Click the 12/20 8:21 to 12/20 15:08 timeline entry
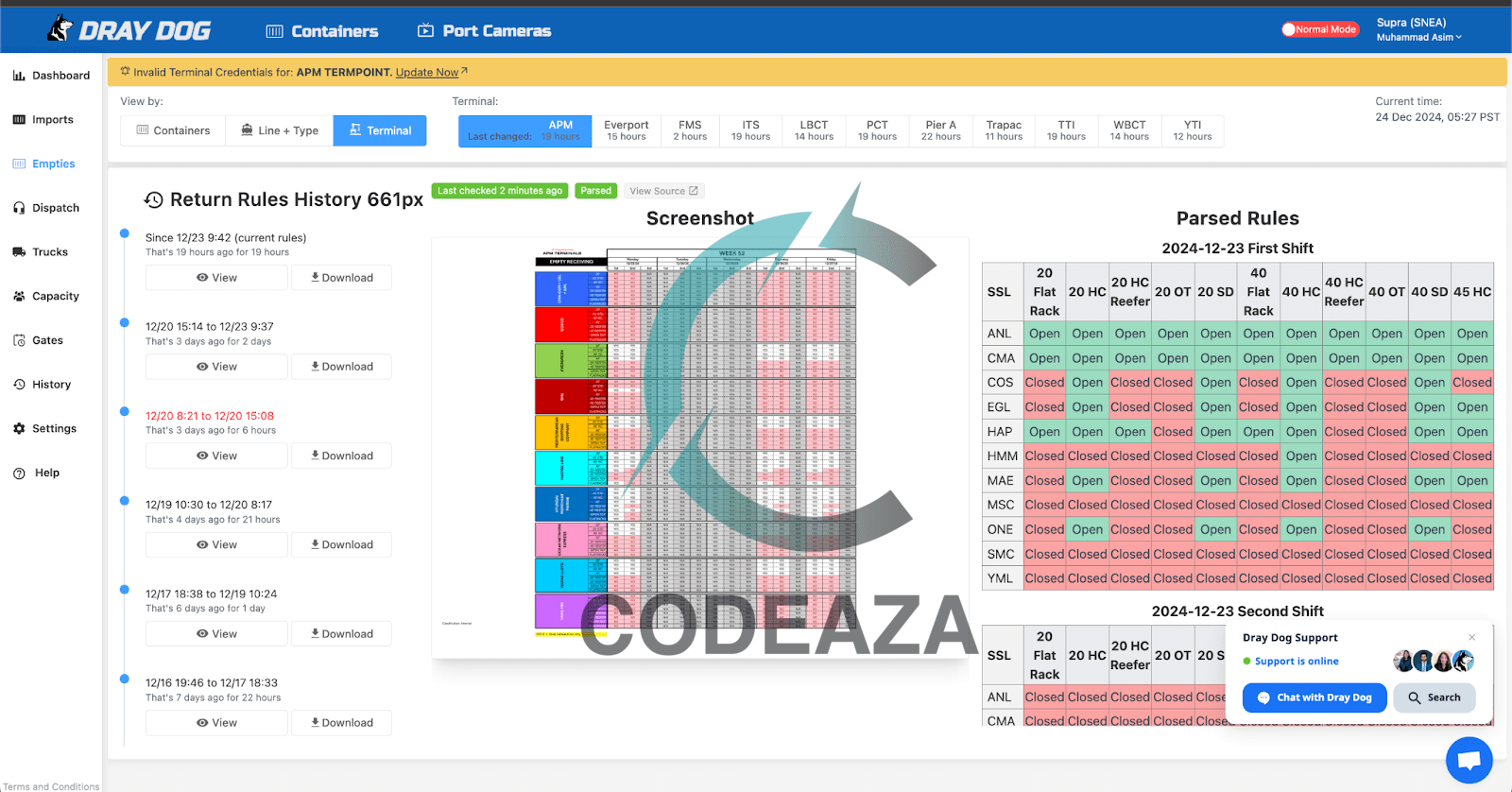This screenshot has height=792, width=1512. (210, 416)
